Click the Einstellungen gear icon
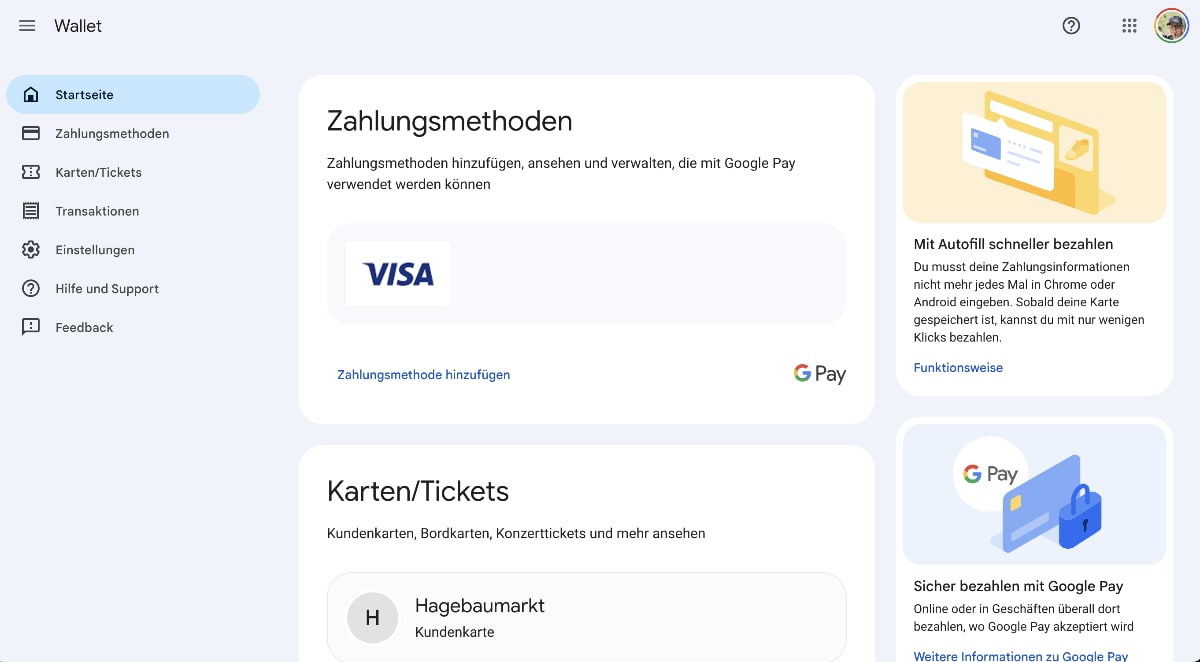Image resolution: width=1200 pixels, height=662 pixels. tap(30, 249)
